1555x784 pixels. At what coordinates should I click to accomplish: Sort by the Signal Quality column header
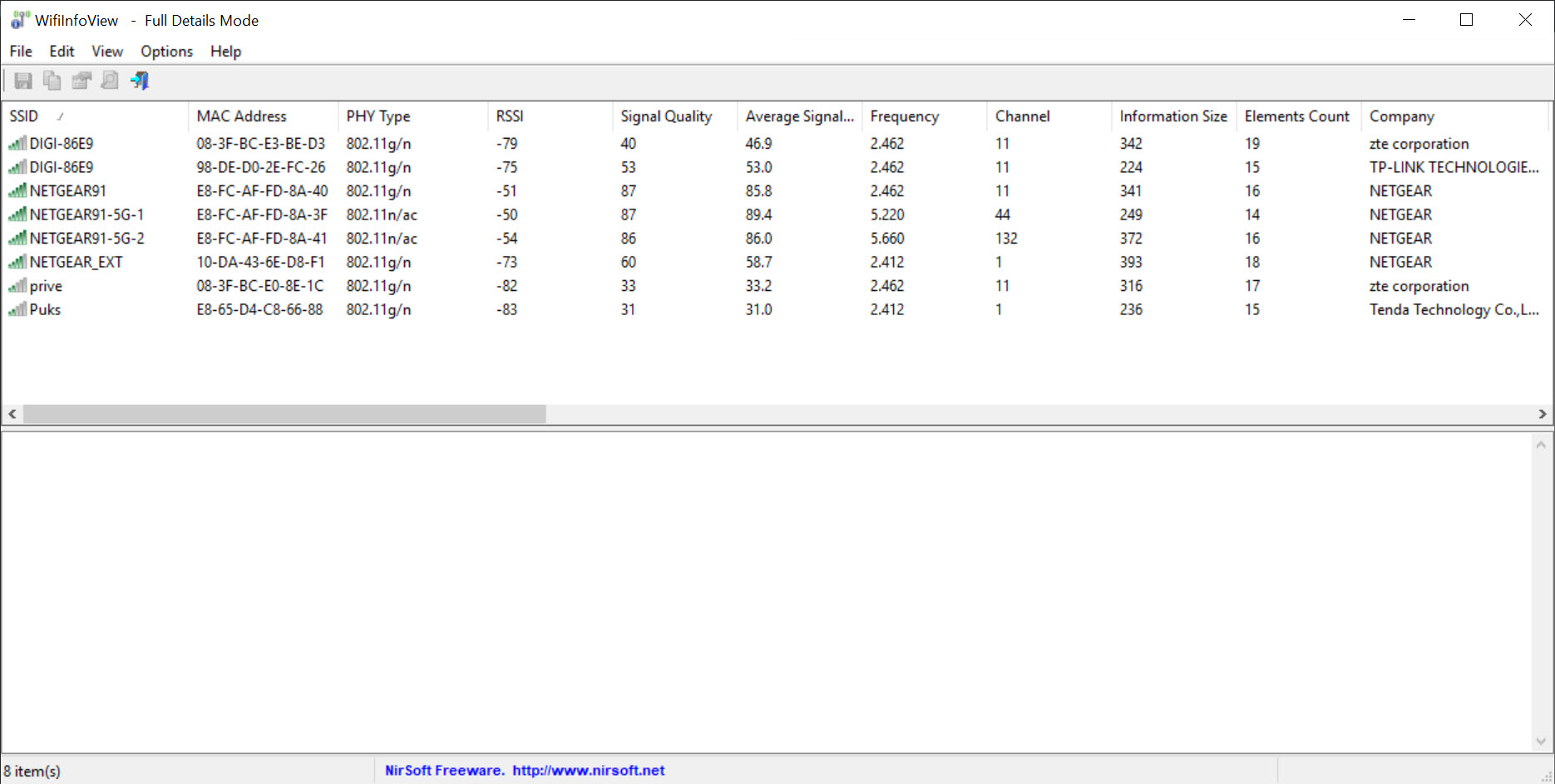point(666,116)
